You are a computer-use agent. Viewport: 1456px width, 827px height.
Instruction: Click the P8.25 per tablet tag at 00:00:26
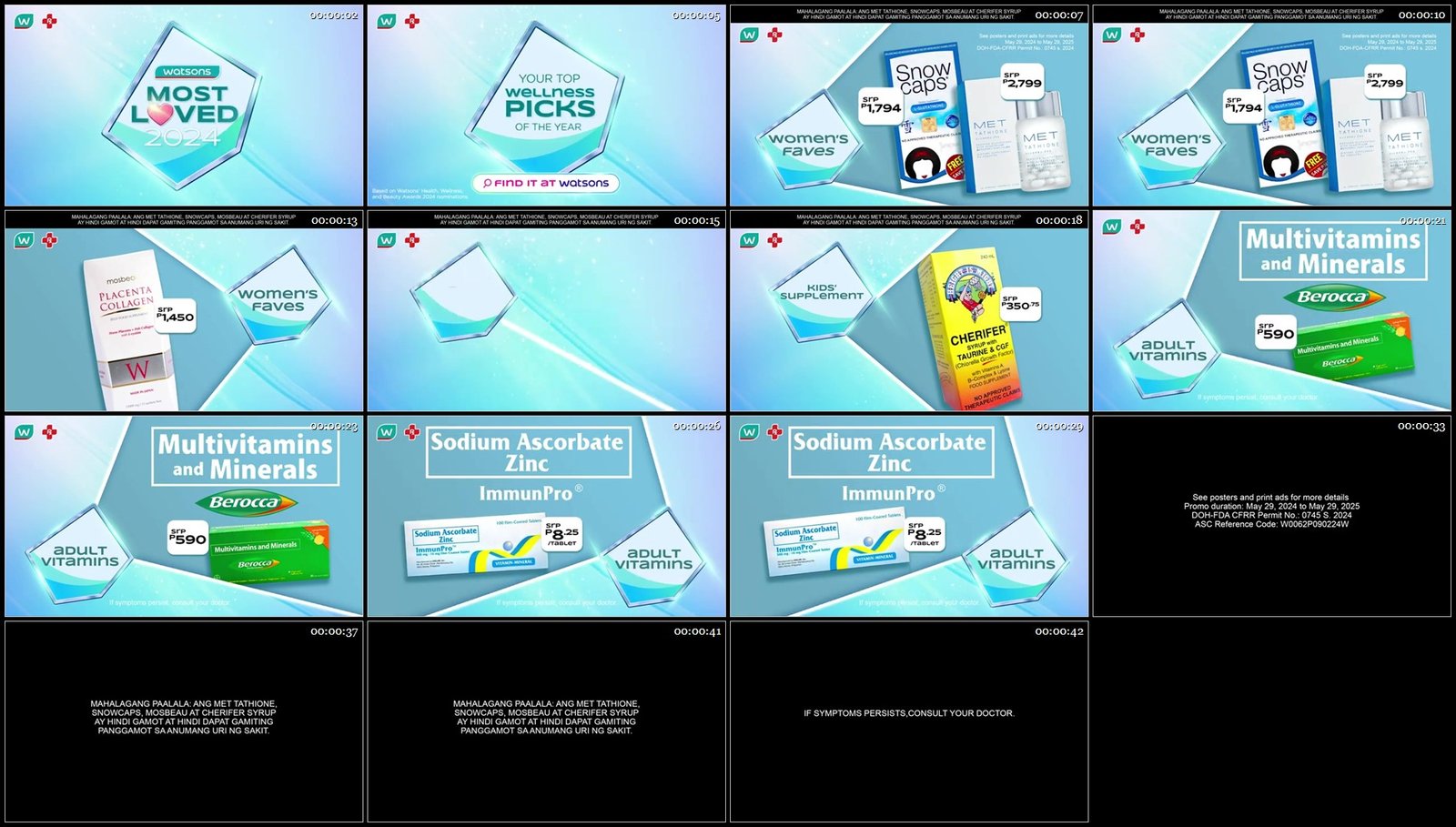coord(562,535)
